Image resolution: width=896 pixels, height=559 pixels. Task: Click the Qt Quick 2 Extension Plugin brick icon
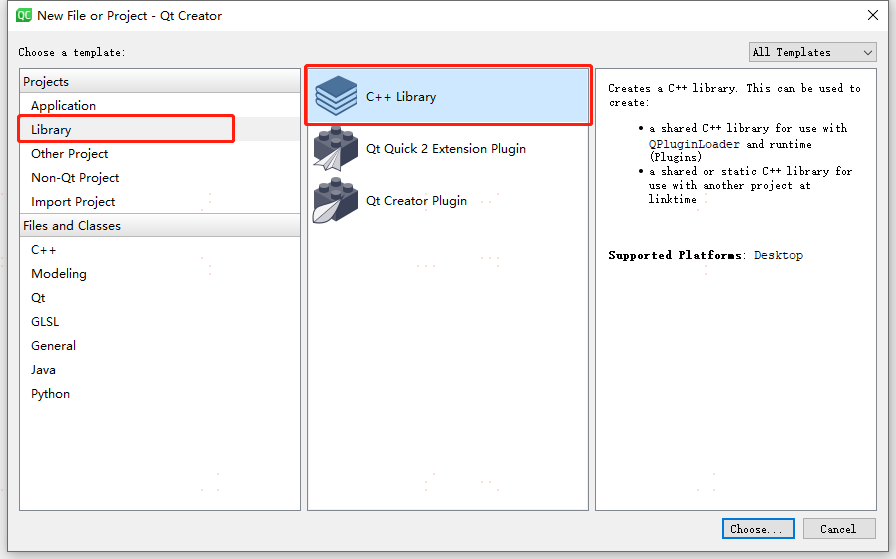coord(335,149)
